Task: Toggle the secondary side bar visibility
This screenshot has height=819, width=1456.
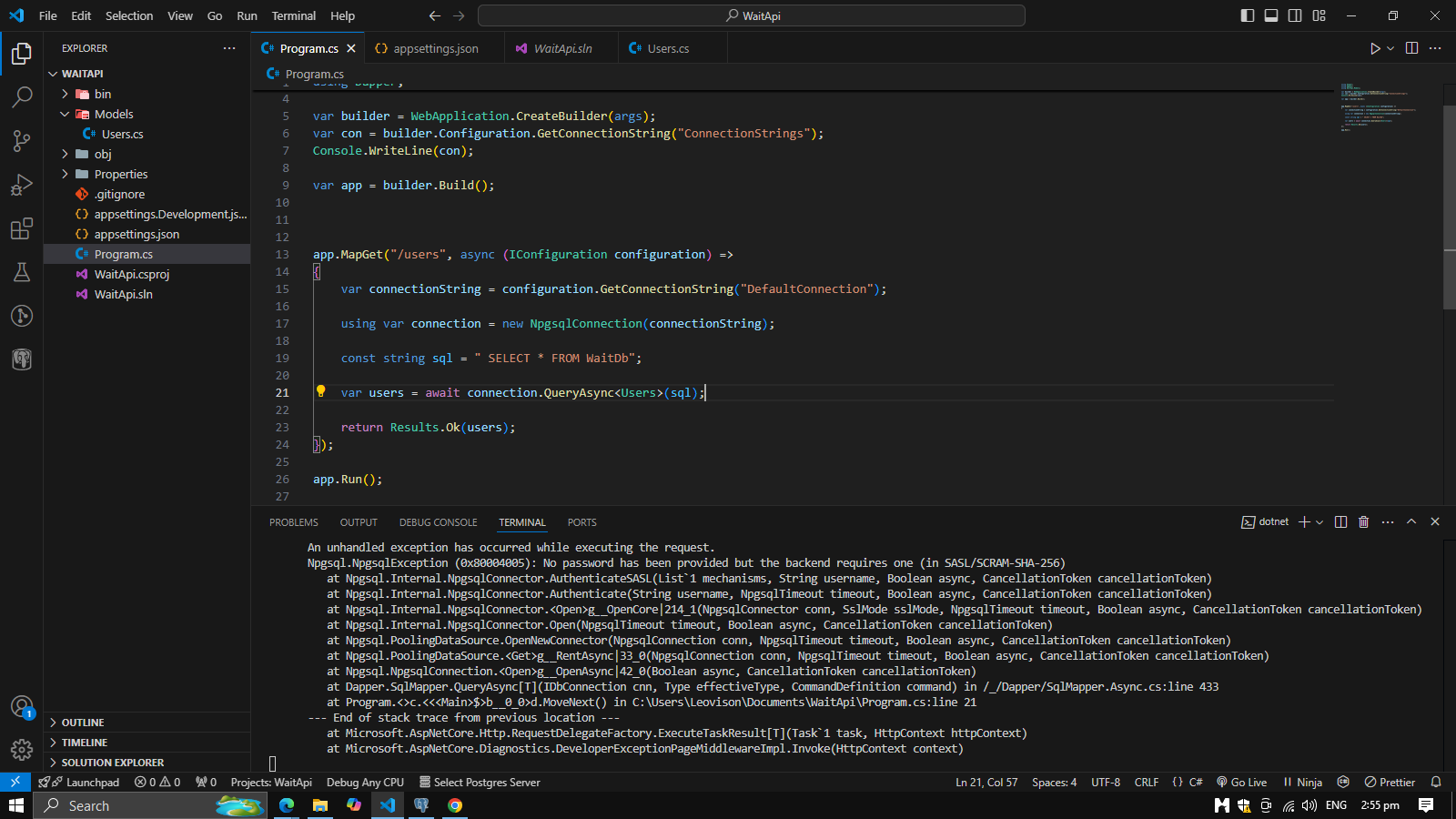Action: (x=1295, y=15)
